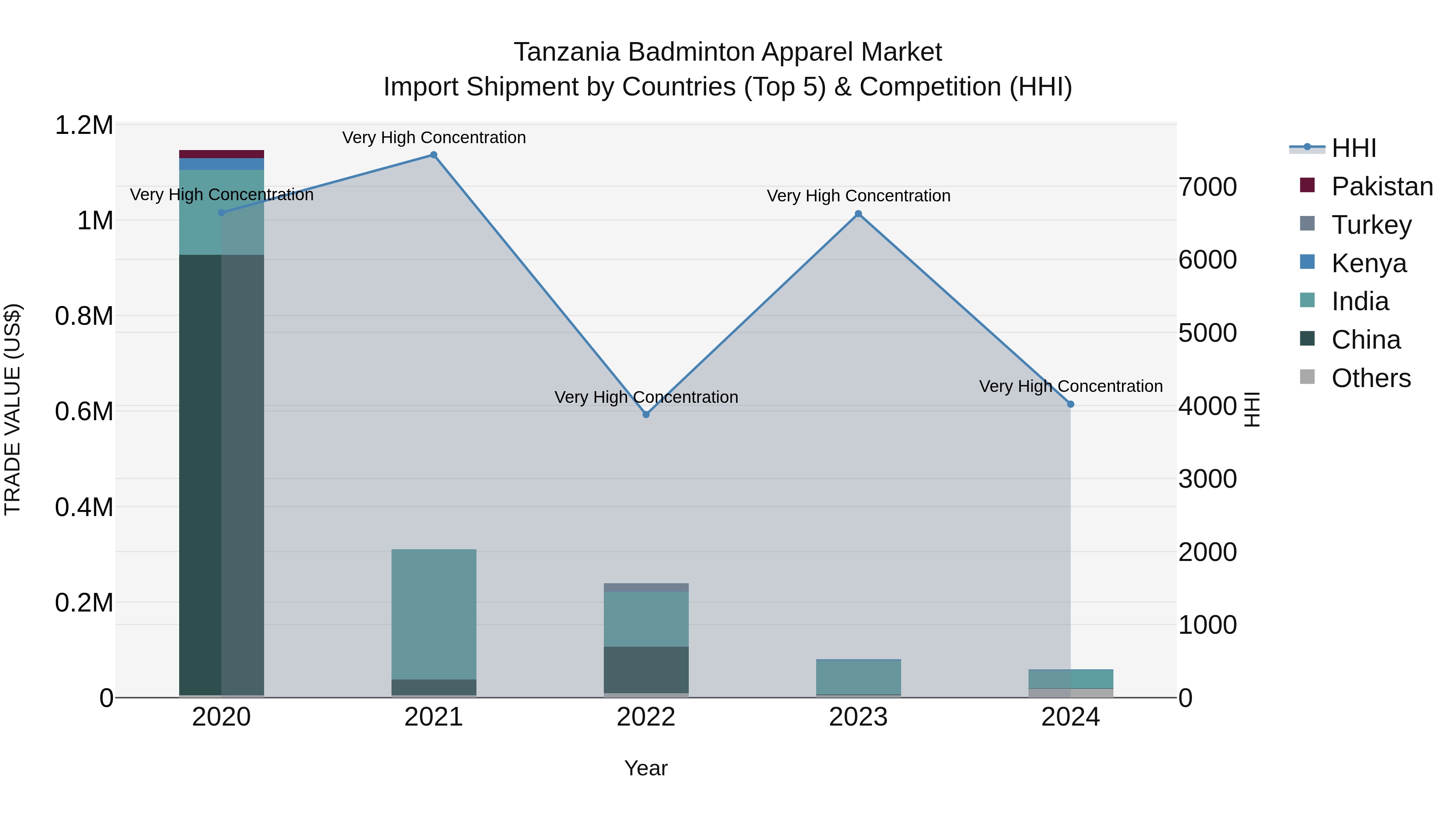The width and height of the screenshot is (1456, 819).
Task: Click the 2023 HHI data point
Action: pos(858,214)
